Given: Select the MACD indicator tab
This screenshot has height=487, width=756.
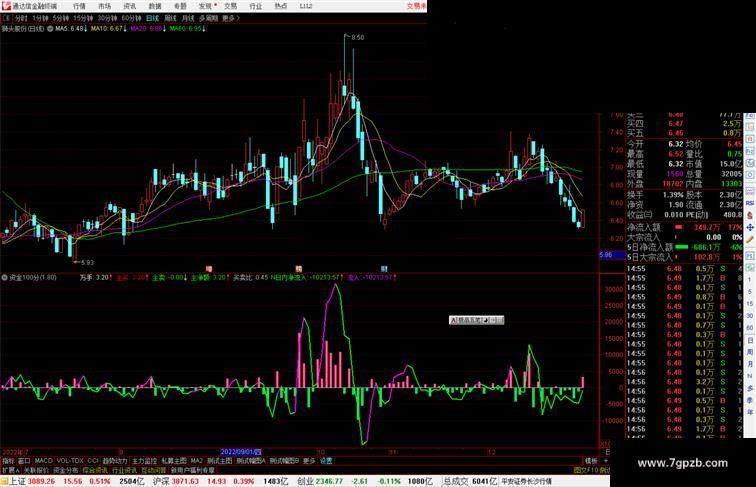Looking at the screenshot, I should pos(43,461).
